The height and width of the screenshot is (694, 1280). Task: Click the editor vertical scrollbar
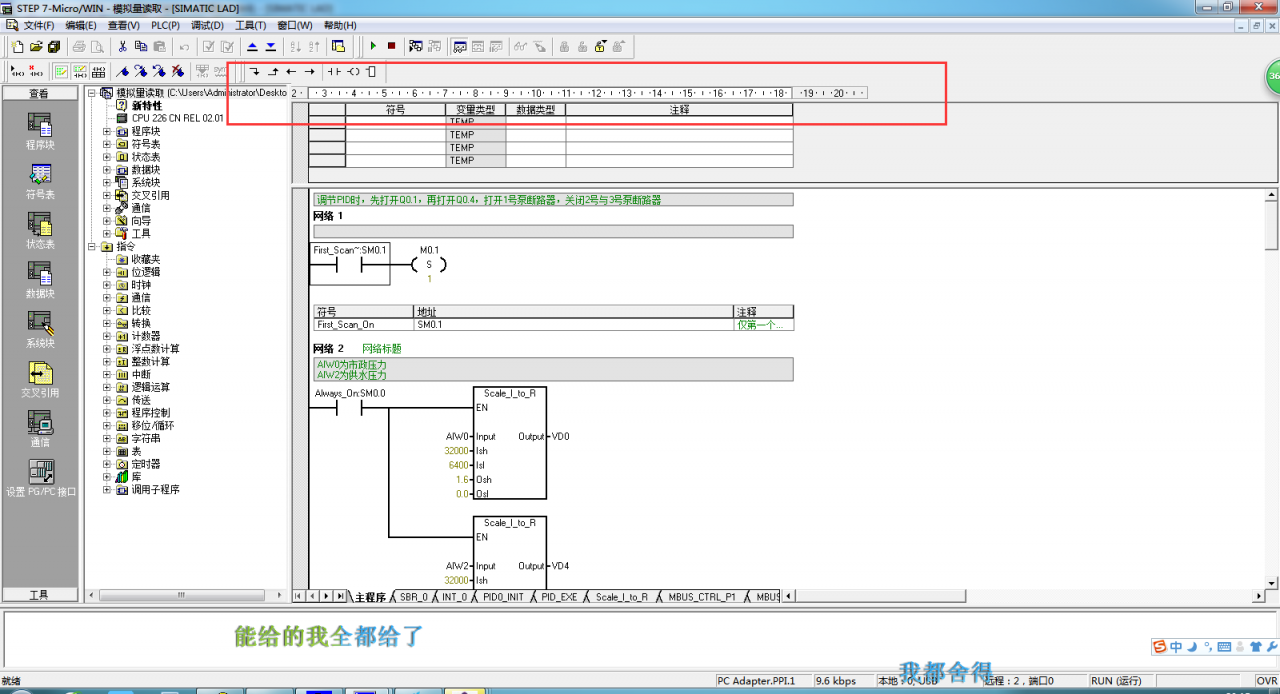[1272, 390]
